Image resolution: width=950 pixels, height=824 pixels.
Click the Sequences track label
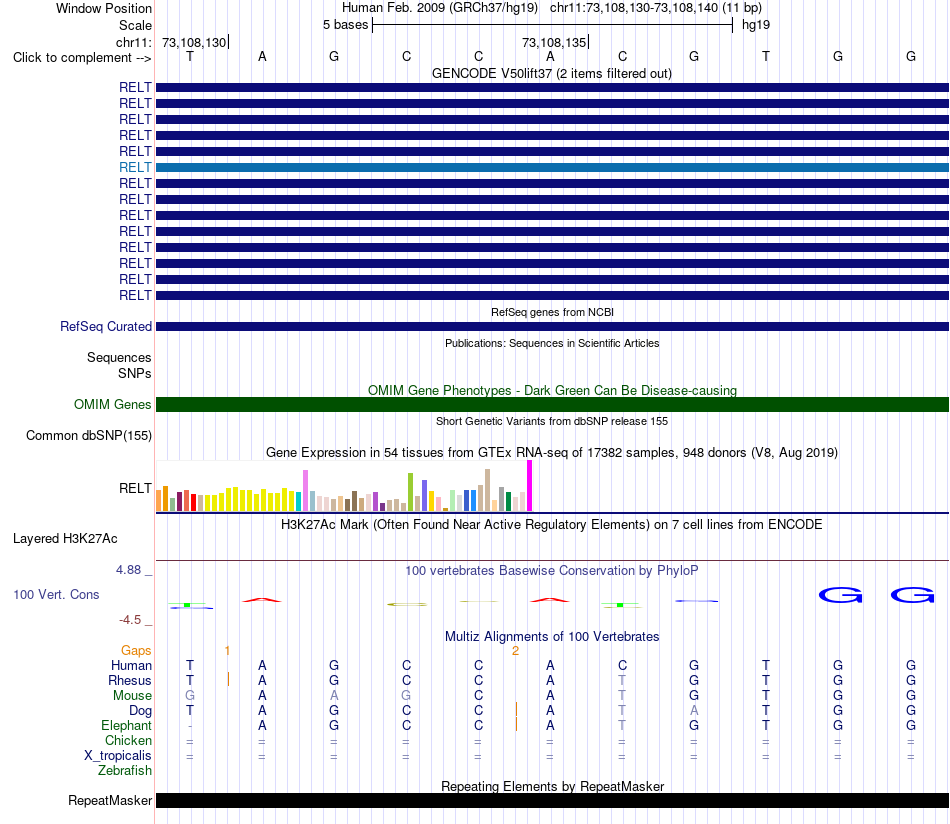click(119, 357)
